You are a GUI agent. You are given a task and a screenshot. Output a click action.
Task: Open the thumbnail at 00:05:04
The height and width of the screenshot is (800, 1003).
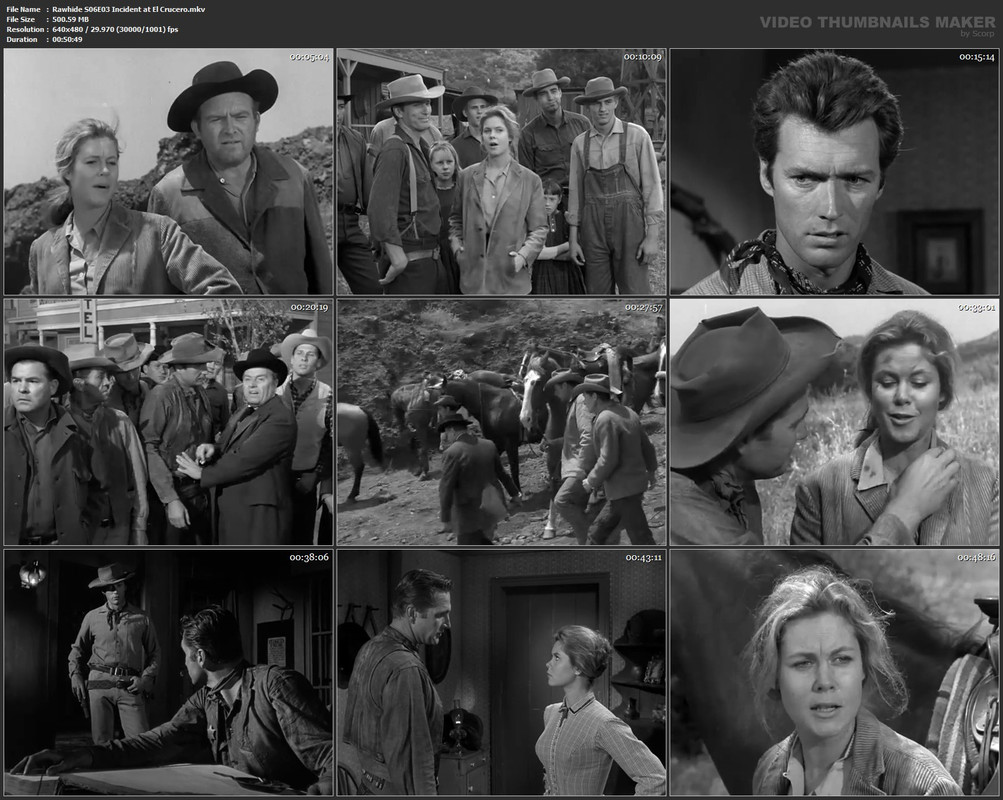[168, 171]
